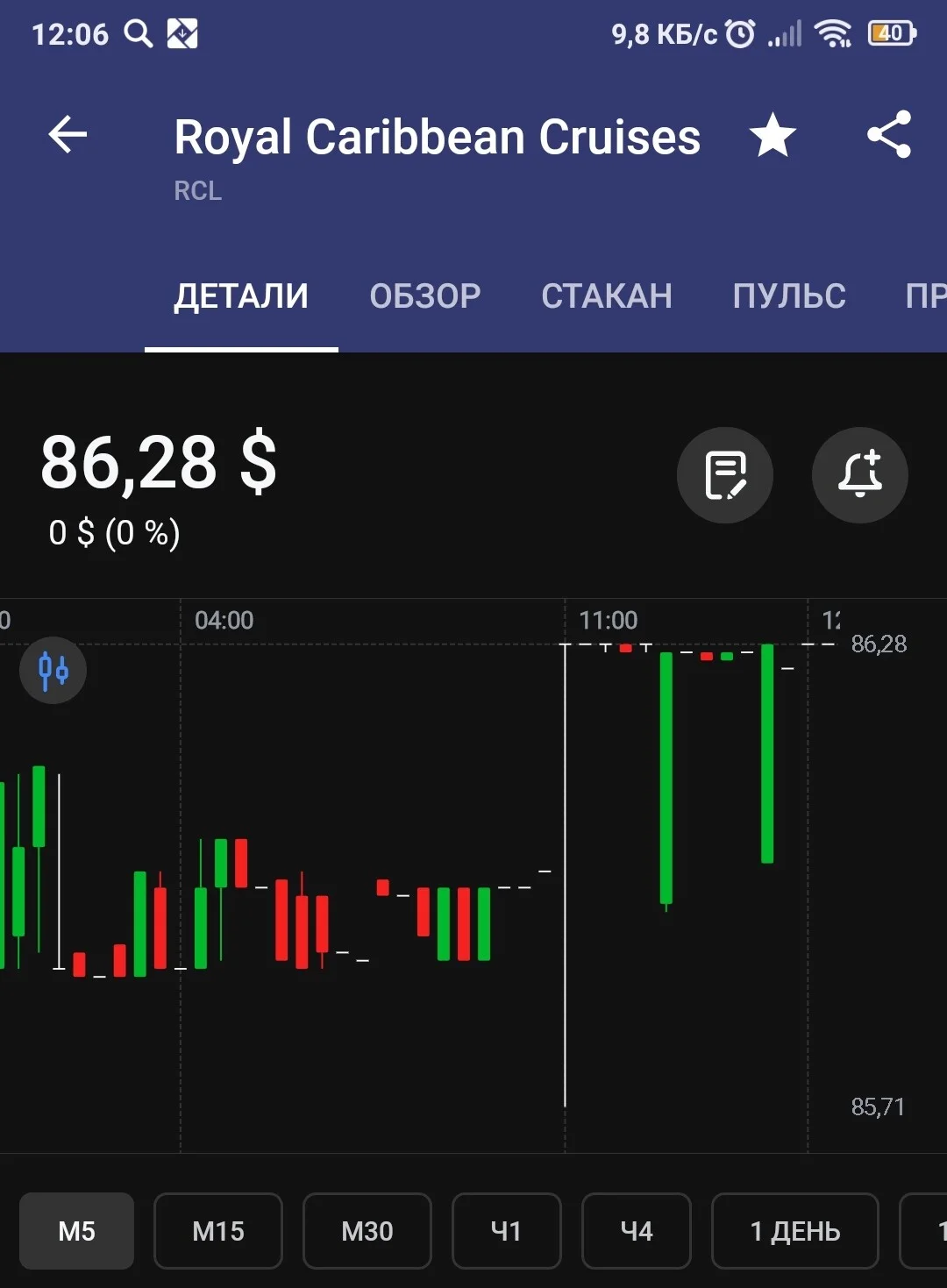Switch to the СТАКАН tab
Screen dimensions: 947x1288
607,296
